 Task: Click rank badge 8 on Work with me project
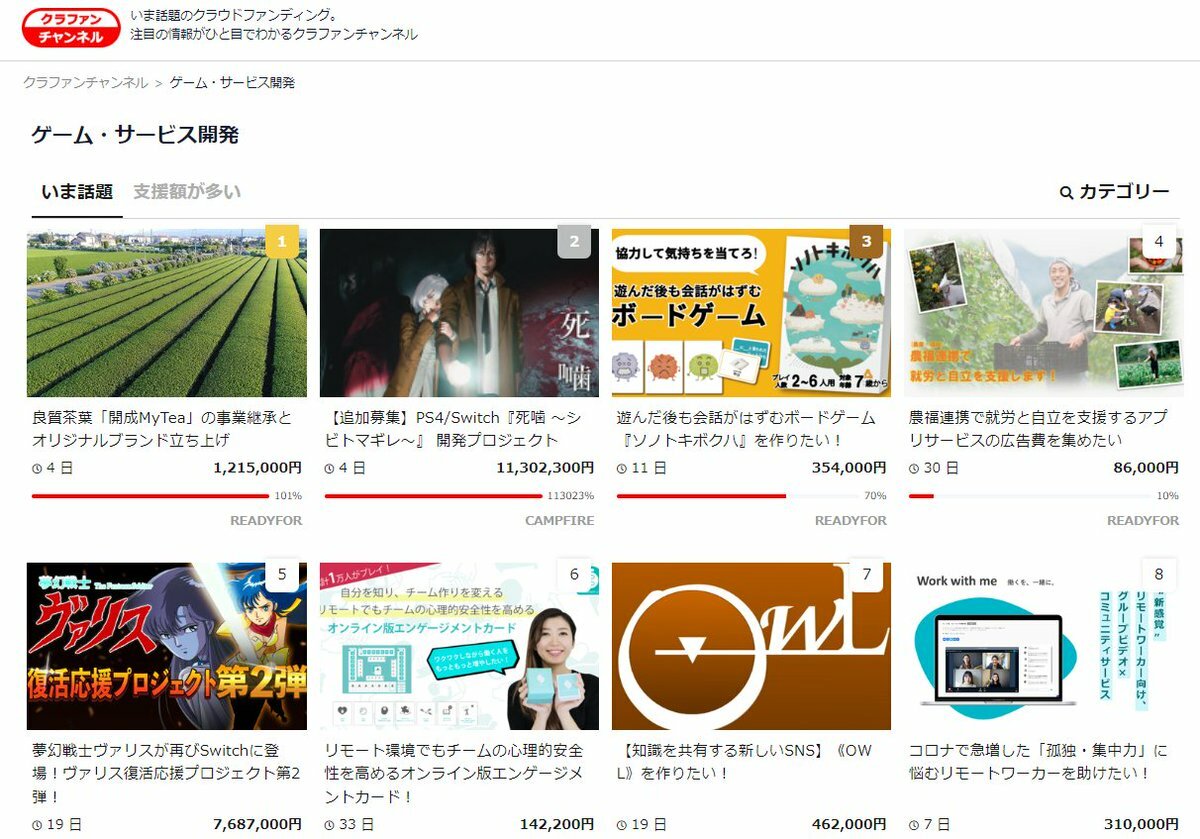[x=1158, y=575]
